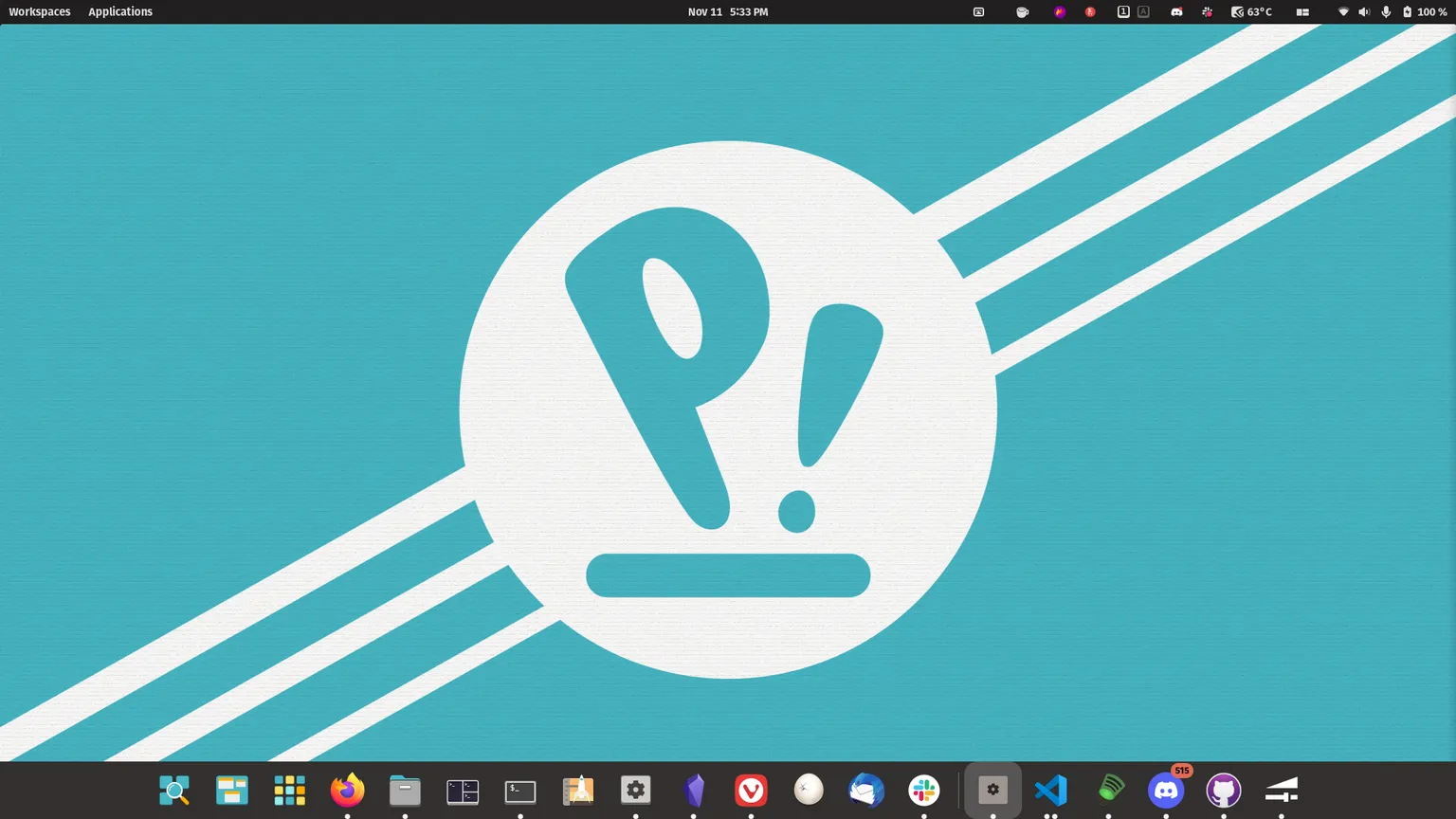Viewport: 1456px width, 819px height.
Task: Mute the microphone in the top bar
Action: pos(1386,11)
